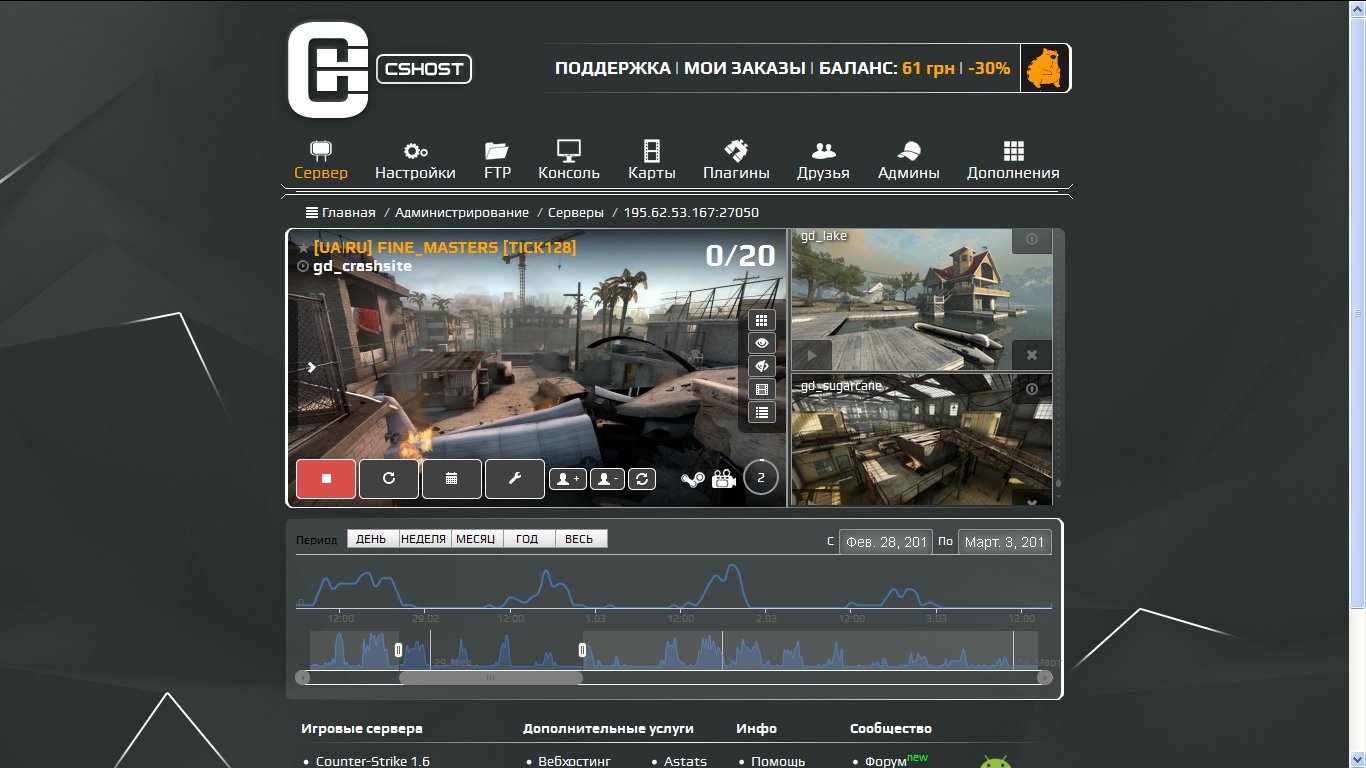
Task: Toggle the eye visibility icon
Action: coord(762,343)
